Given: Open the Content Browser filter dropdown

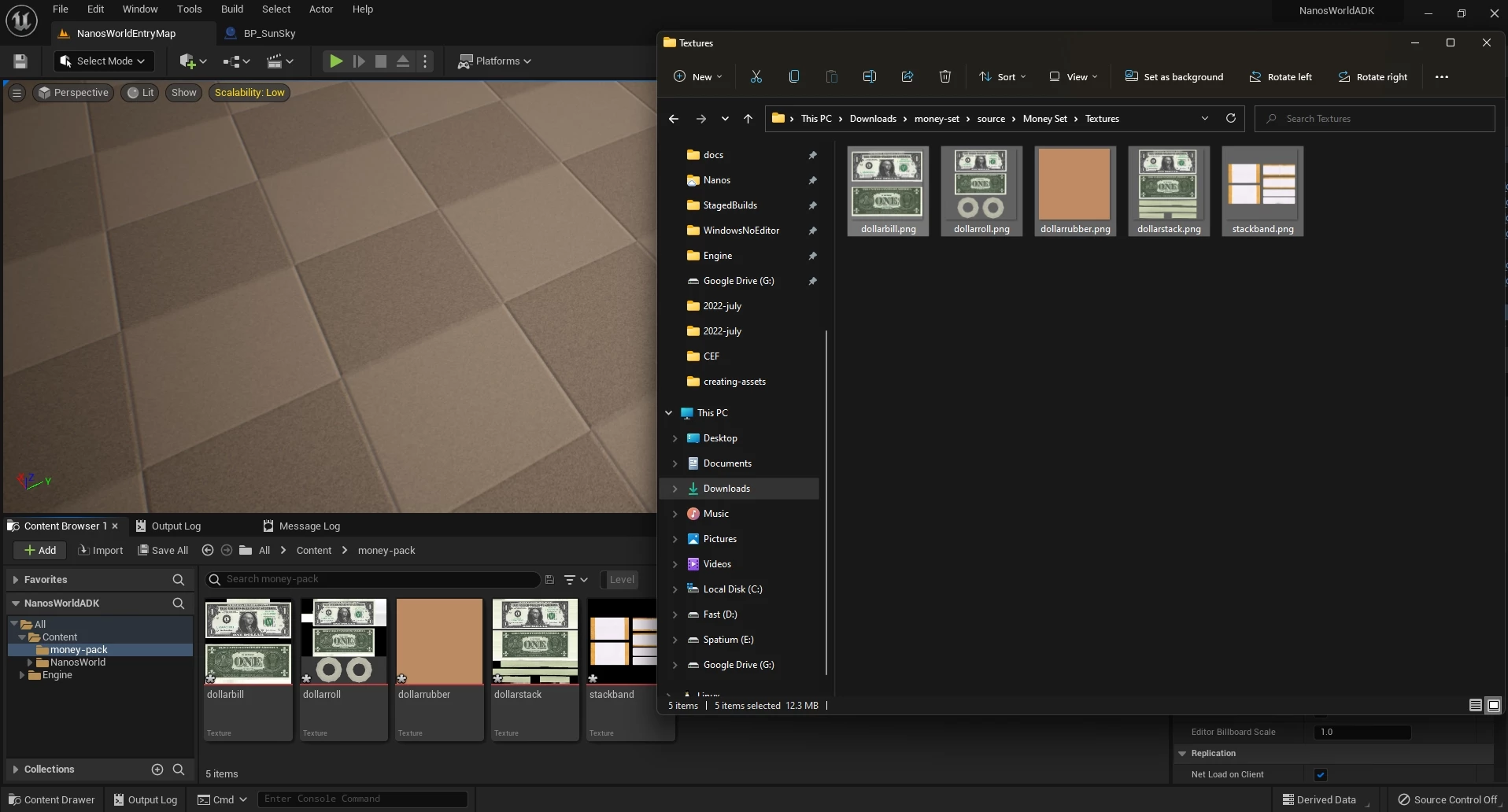Looking at the screenshot, I should tap(576, 580).
